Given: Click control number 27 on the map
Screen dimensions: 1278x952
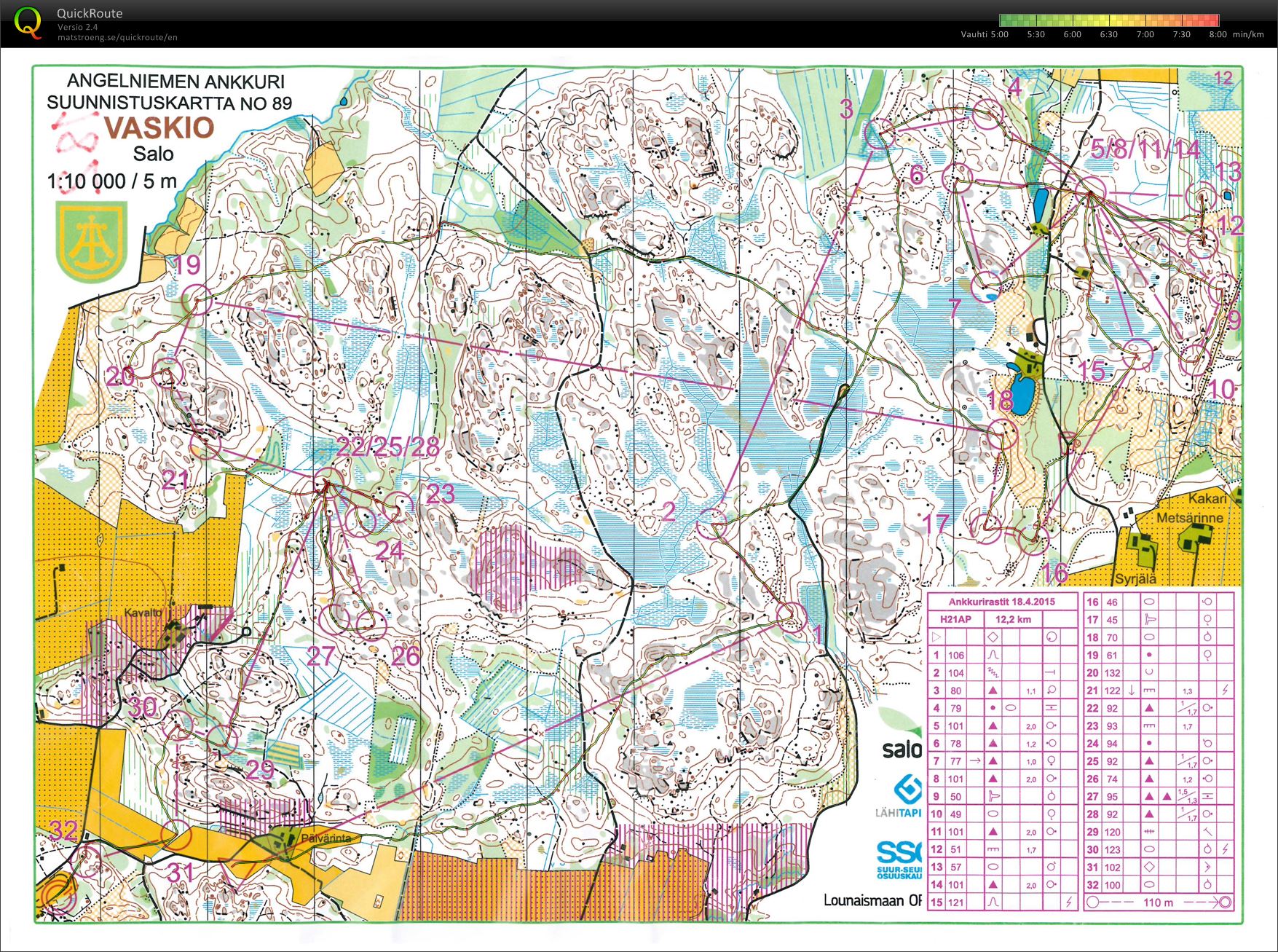Looking at the screenshot, I should (x=320, y=656).
